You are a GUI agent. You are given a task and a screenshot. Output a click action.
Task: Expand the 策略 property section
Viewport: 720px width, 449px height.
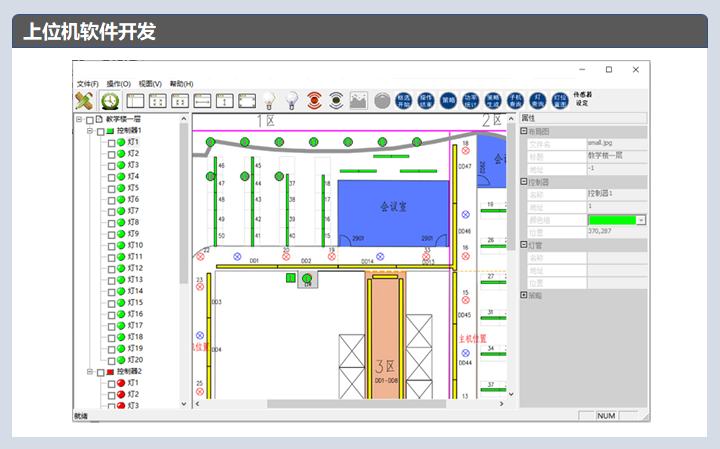pyautogui.click(x=524, y=295)
